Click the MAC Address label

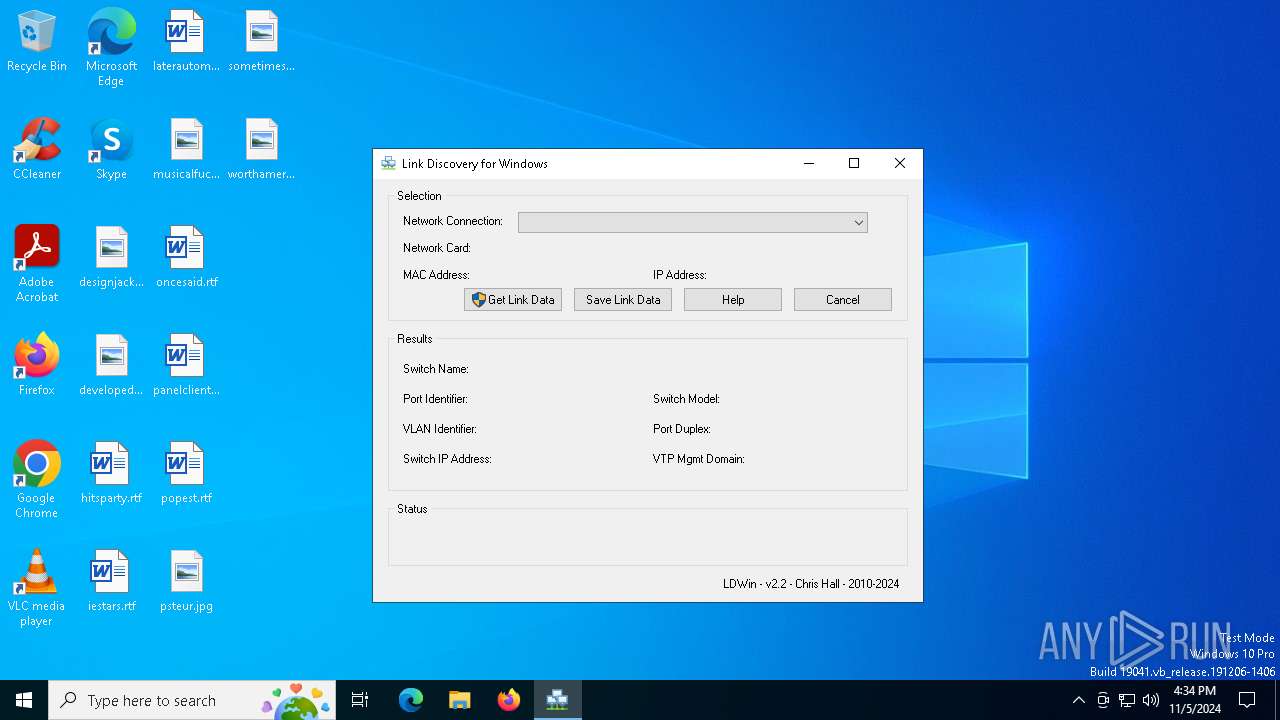coord(436,275)
